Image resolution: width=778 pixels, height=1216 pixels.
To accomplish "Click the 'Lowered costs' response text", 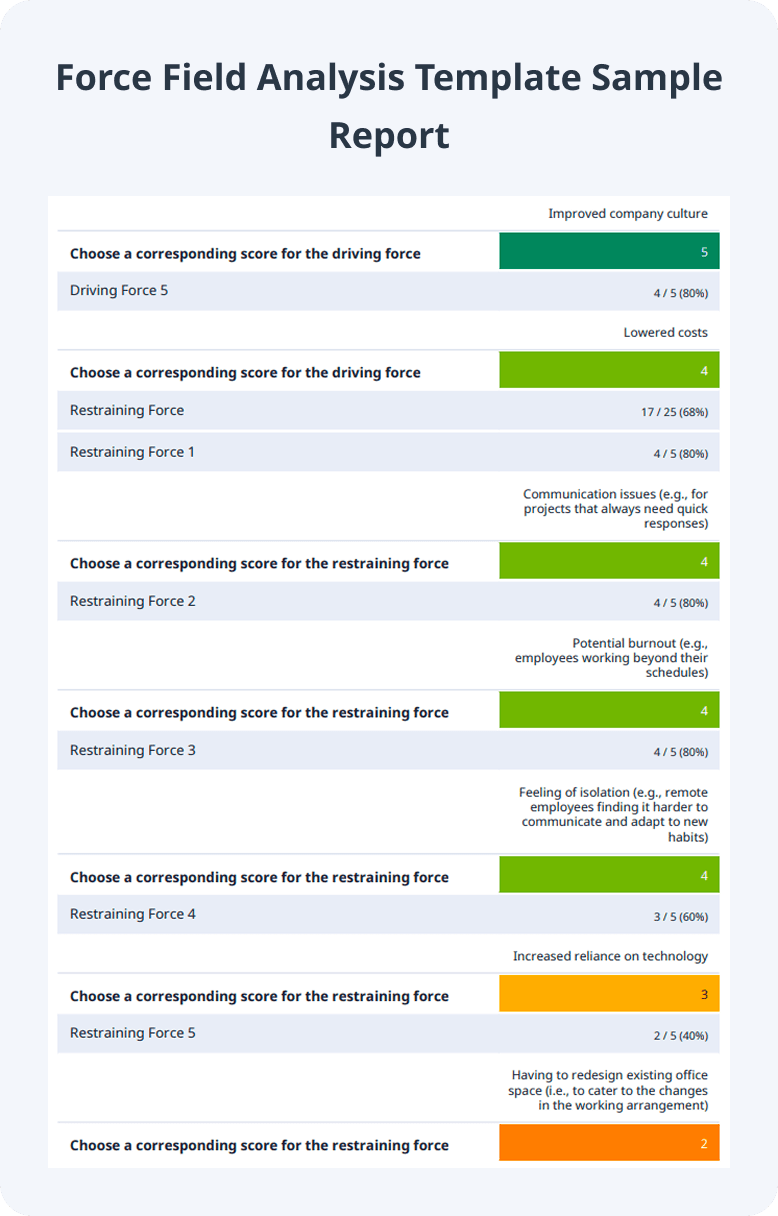I will pos(665,332).
